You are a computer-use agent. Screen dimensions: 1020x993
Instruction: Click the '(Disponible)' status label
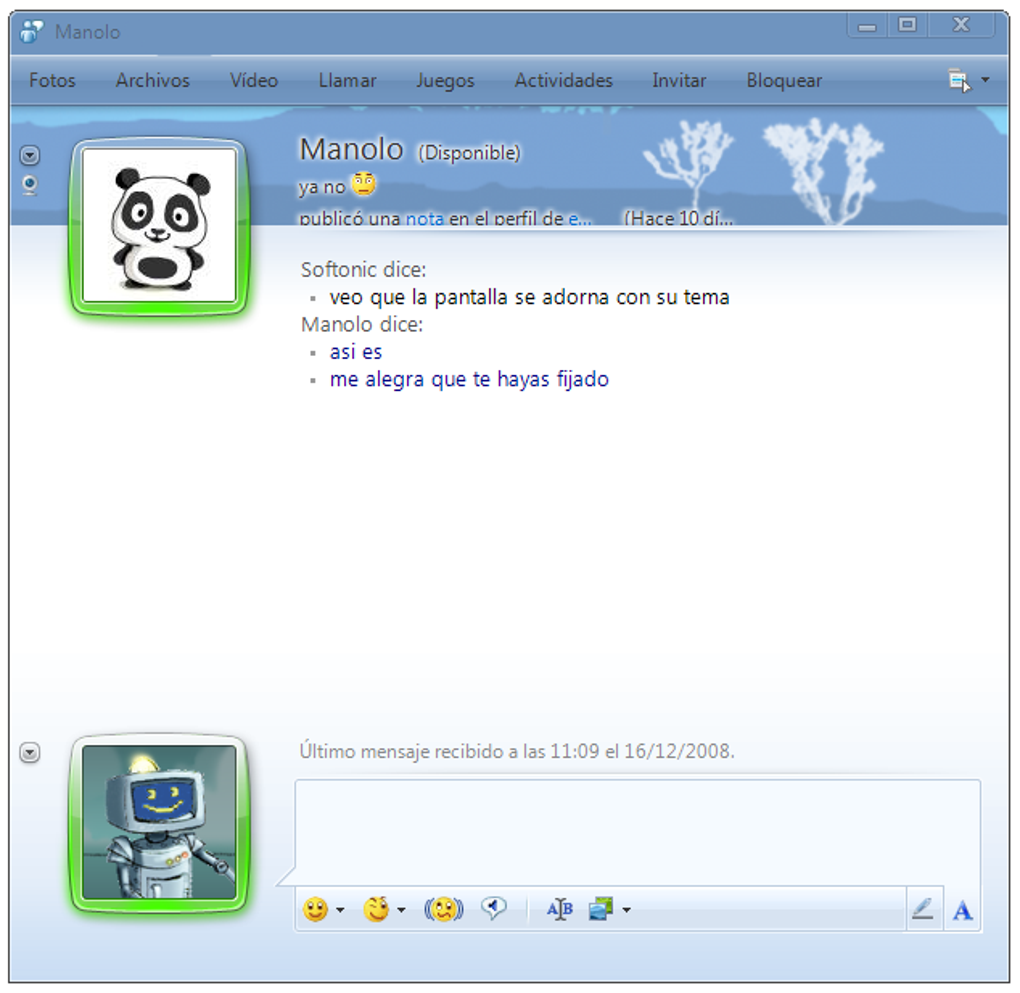tap(469, 153)
